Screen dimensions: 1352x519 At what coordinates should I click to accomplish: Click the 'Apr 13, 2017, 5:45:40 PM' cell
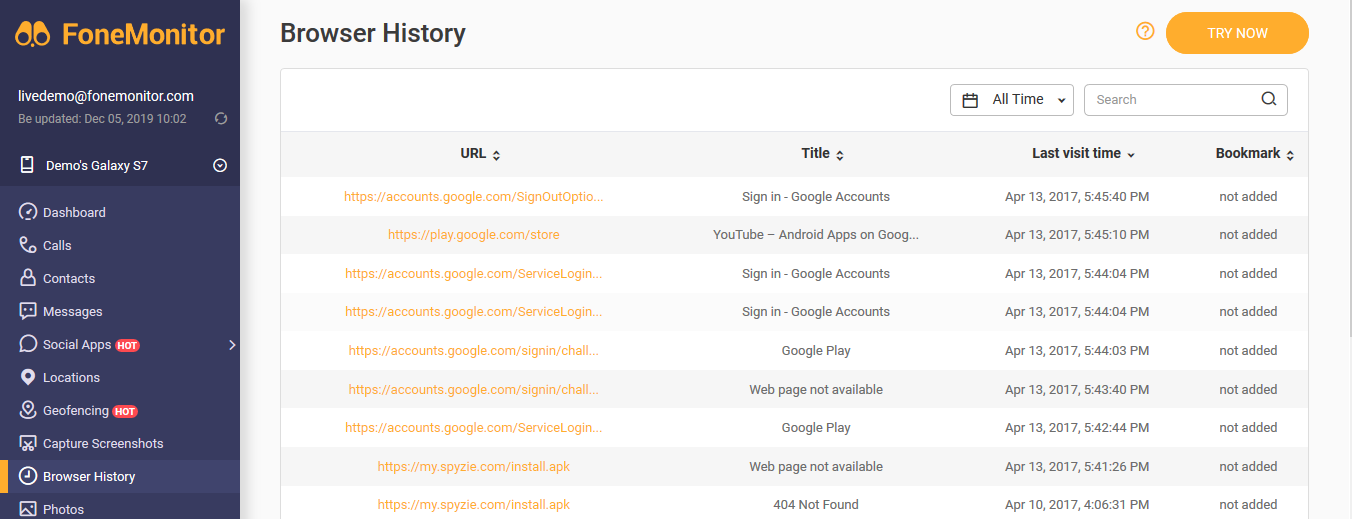(x=1077, y=196)
